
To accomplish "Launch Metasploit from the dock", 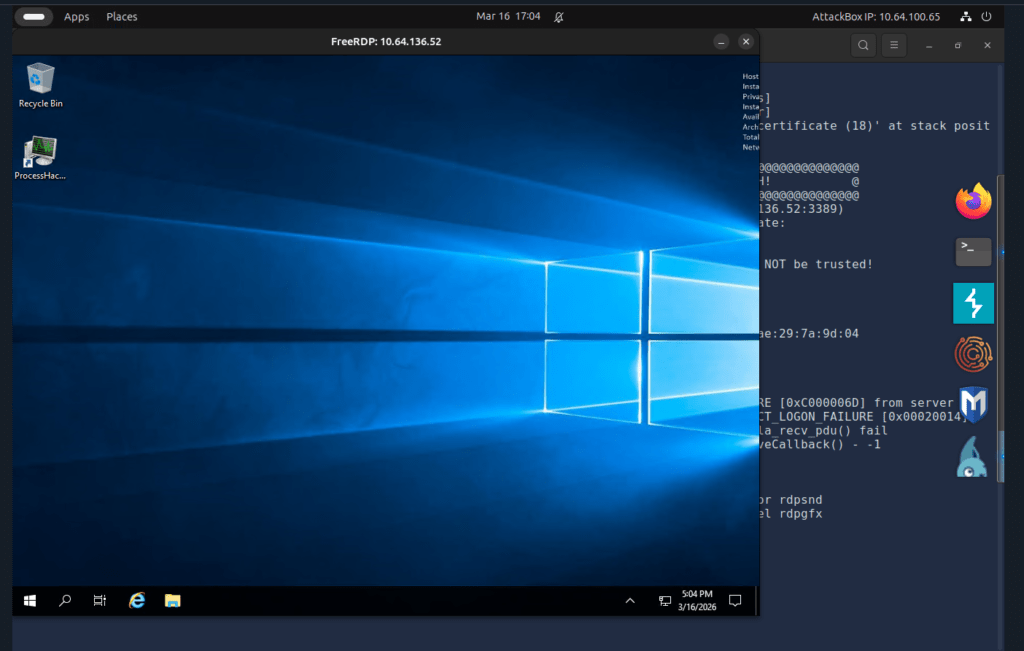I will click(973, 404).
